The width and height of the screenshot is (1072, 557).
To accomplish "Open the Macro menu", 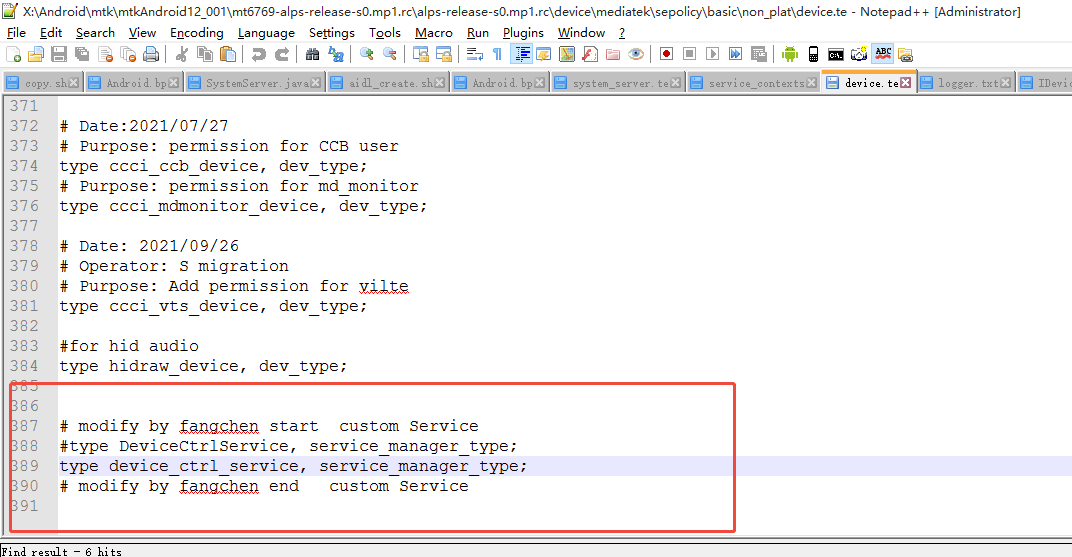I will click(x=433, y=33).
